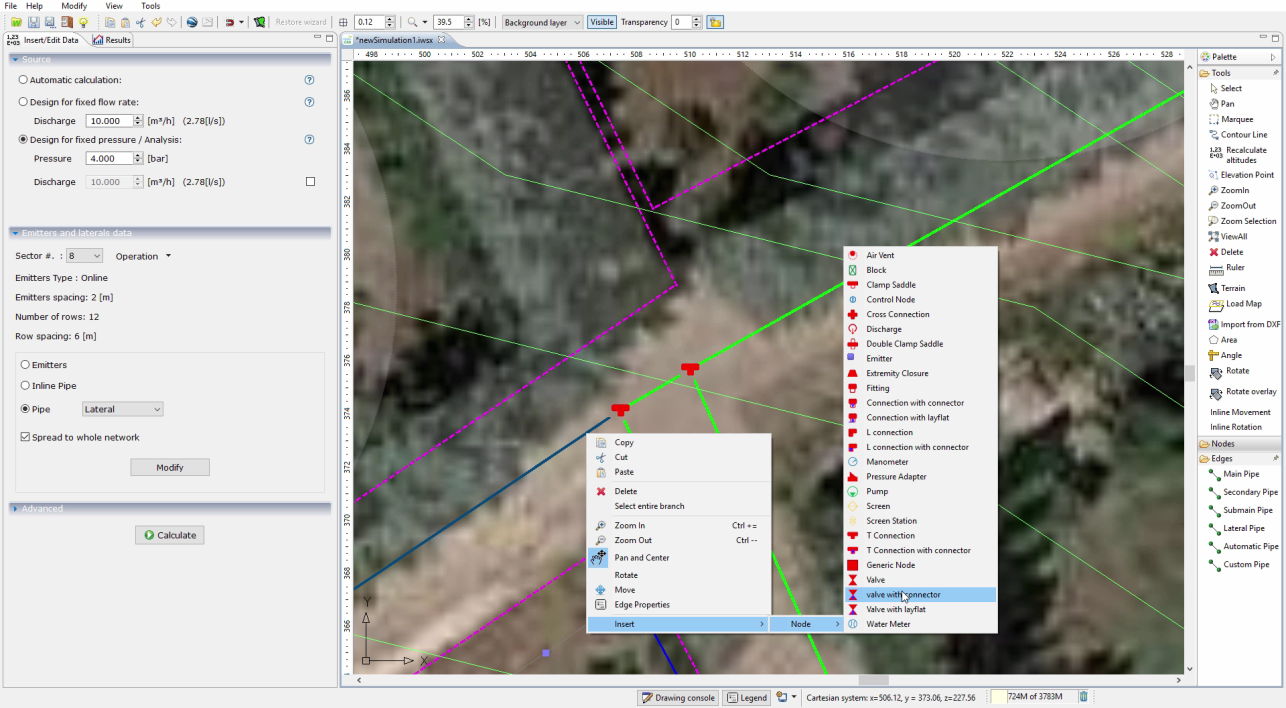Click the Rotate overlay tool

tap(1250, 391)
